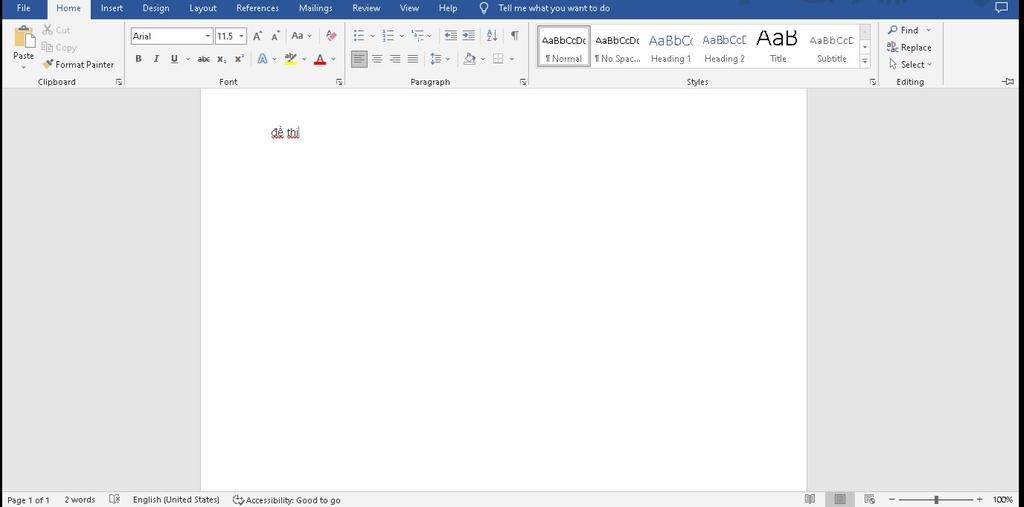The width and height of the screenshot is (1024, 507).
Task: Apply Text Effects glowing A icon
Action: point(263,59)
